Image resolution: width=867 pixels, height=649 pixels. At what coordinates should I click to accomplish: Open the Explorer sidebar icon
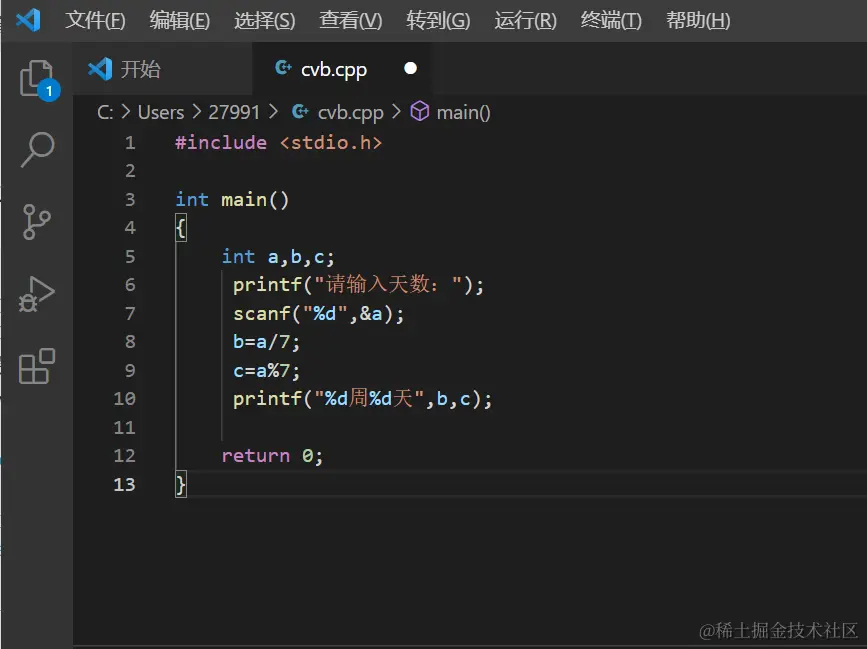pyautogui.click(x=37, y=80)
